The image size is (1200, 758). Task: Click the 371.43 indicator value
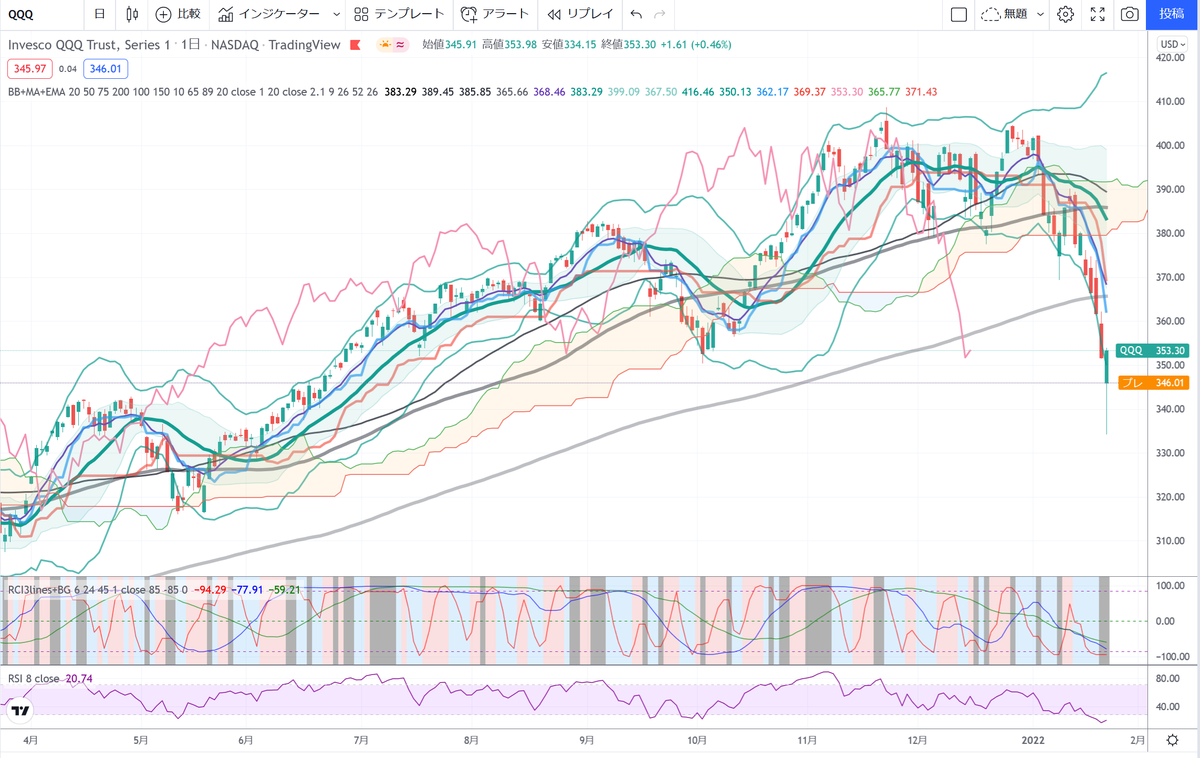(920, 91)
